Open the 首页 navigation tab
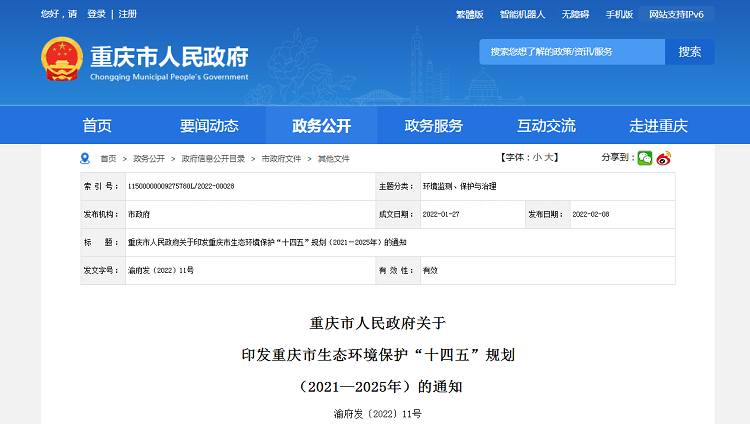This screenshot has height=424, width=750. (x=97, y=125)
